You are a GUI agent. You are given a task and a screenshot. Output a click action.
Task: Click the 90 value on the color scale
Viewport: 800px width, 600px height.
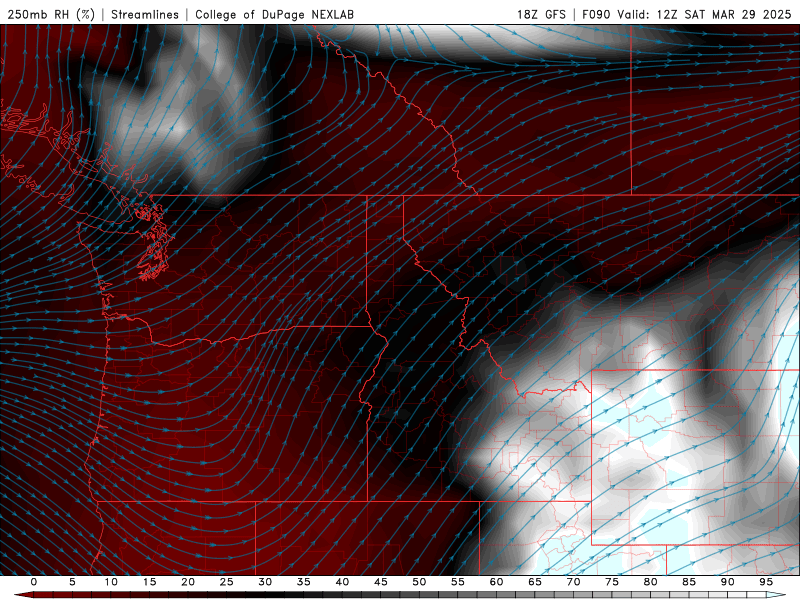[727, 582]
